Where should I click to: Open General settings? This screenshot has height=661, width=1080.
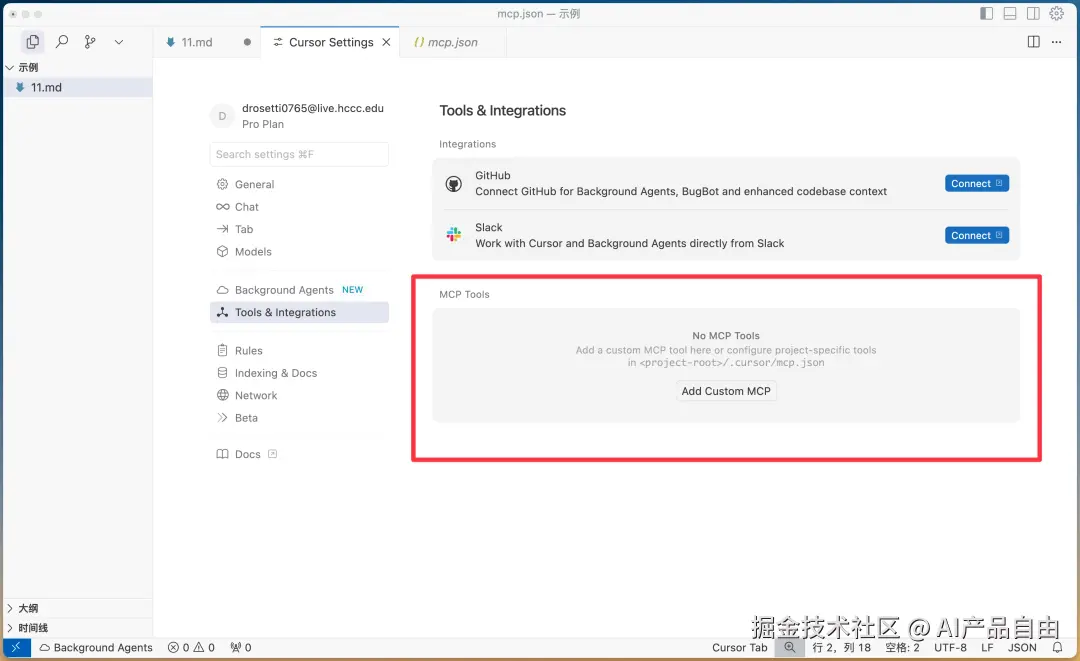point(299,185)
